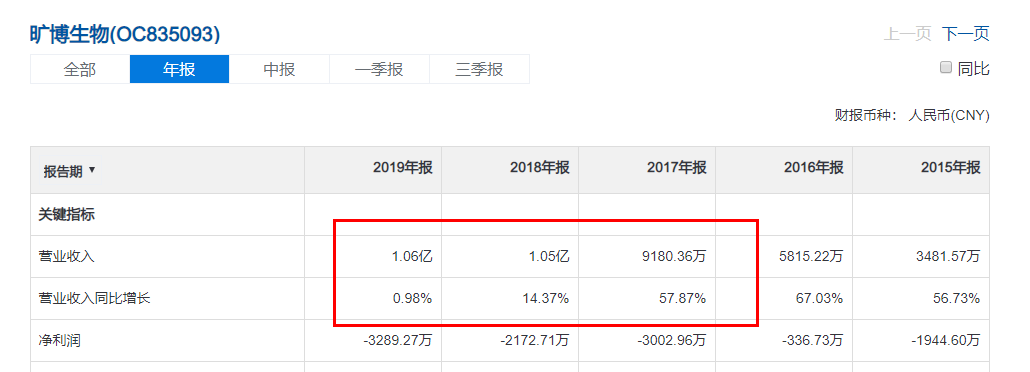Switch to the 全部 tab

click(x=79, y=69)
